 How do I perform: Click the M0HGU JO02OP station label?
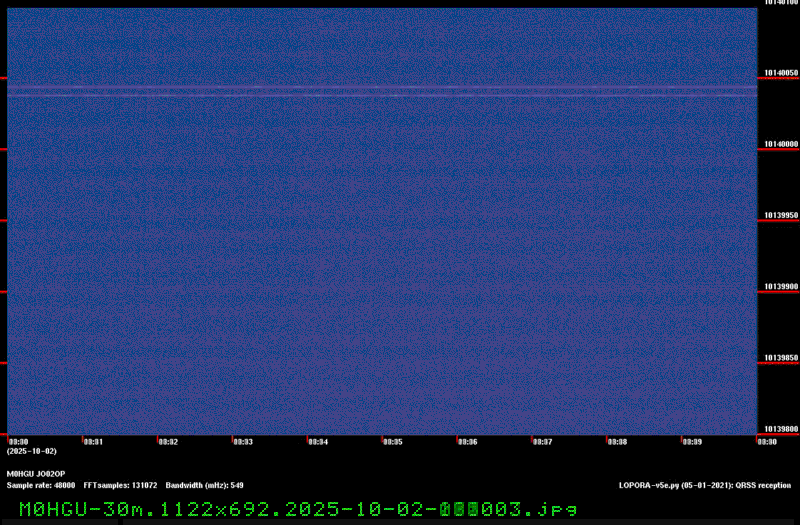(x=36, y=473)
